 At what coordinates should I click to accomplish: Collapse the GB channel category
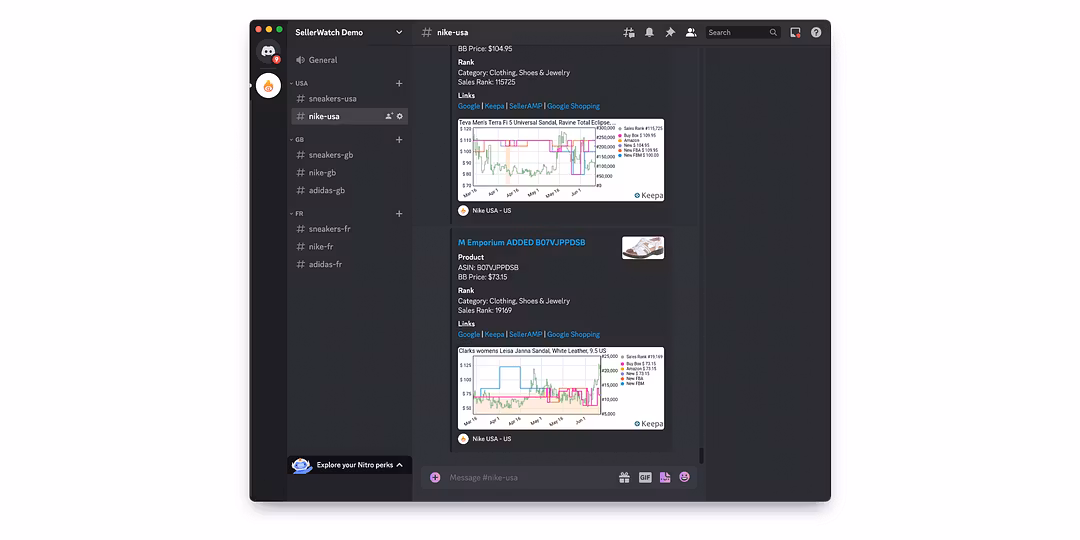299,140
